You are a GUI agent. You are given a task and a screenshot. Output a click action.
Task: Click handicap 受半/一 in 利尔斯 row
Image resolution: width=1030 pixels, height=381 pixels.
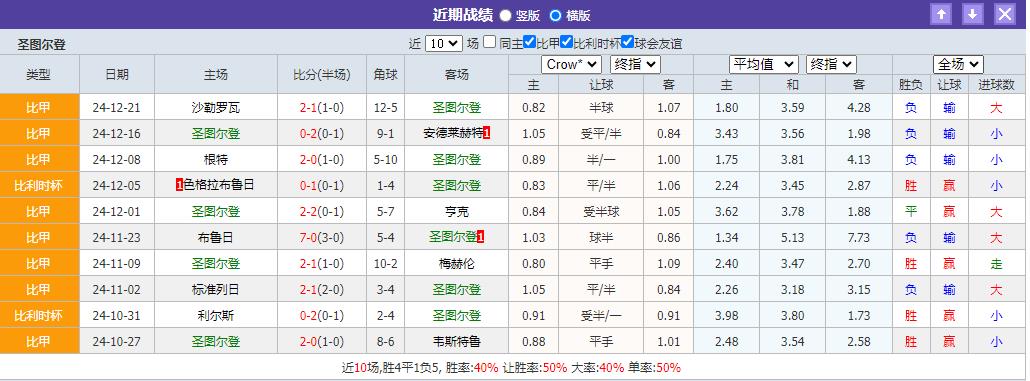point(600,316)
